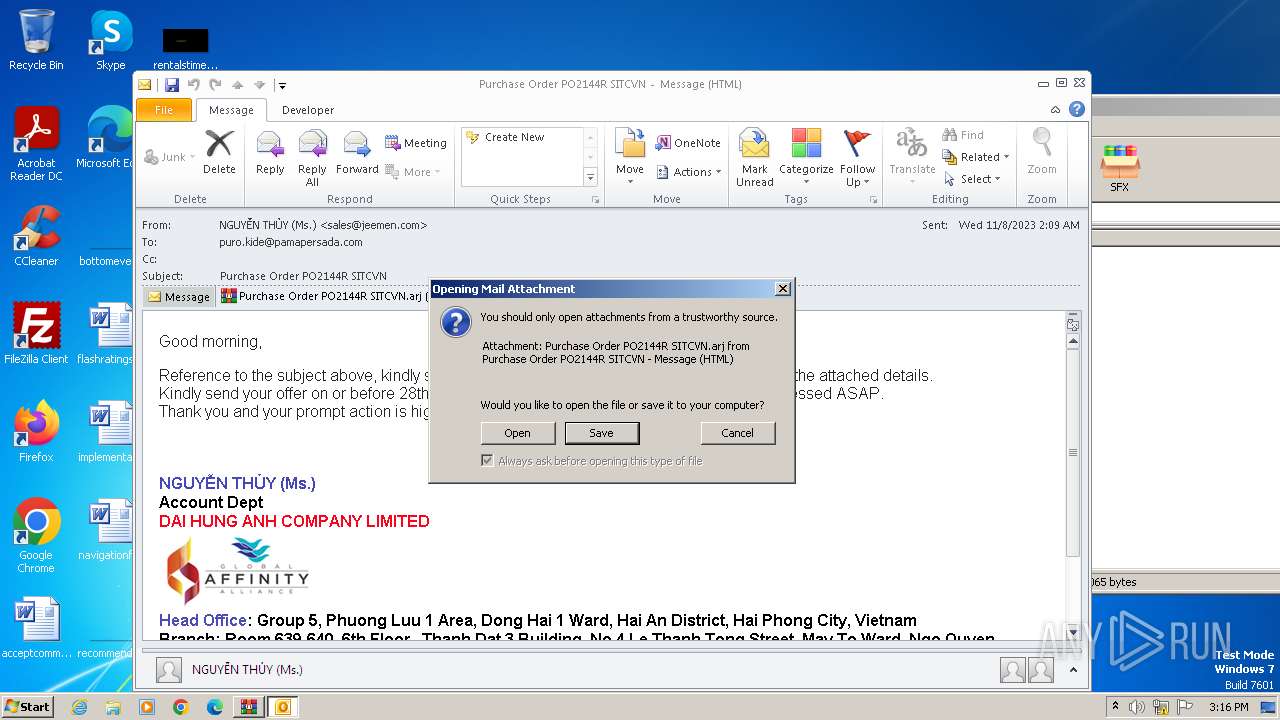Toggle Always ask before opening checkbox
This screenshot has height=720, width=1280.
tap(487, 461)
